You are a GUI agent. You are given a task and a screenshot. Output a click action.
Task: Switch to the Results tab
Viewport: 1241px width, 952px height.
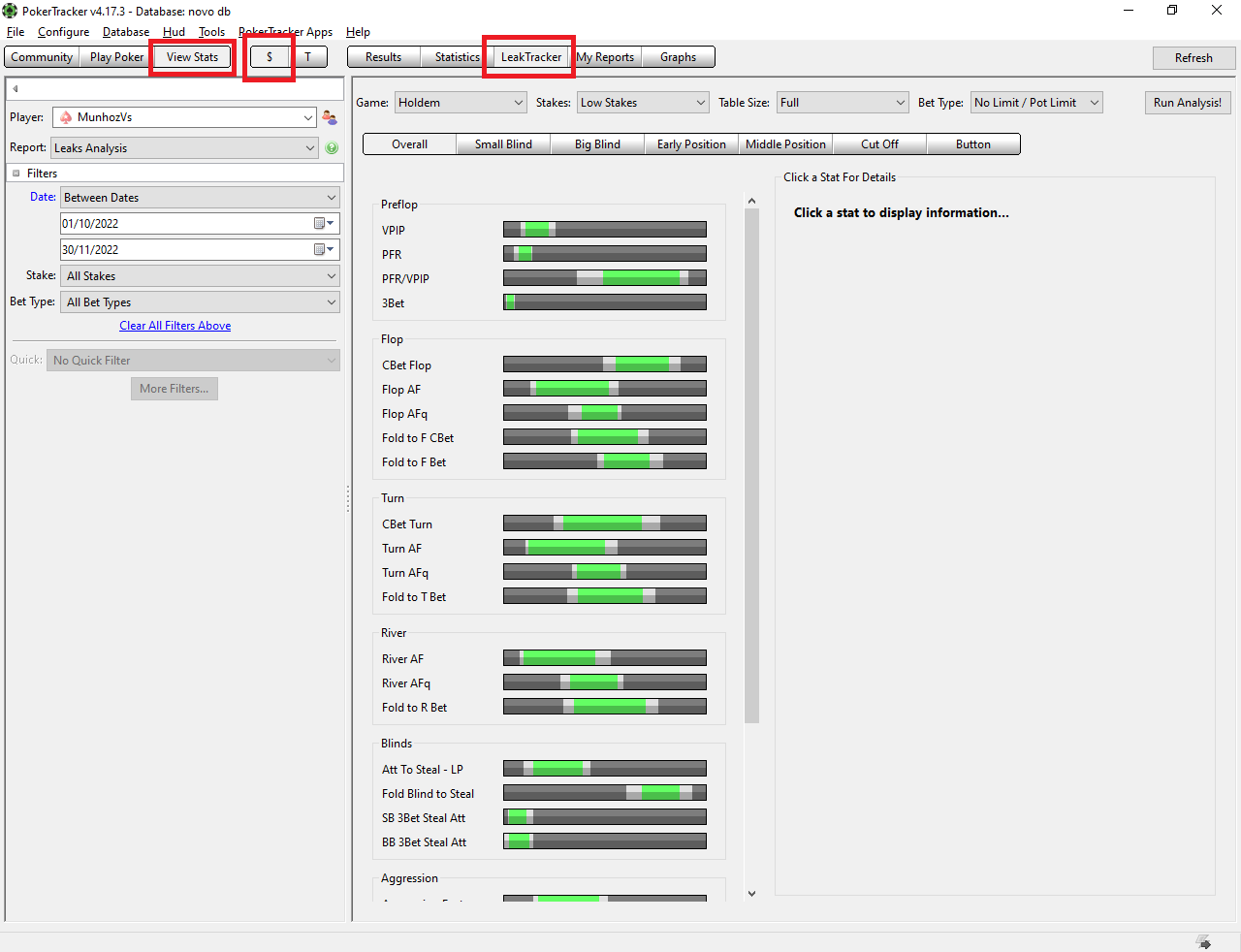[x=384, y=57]
